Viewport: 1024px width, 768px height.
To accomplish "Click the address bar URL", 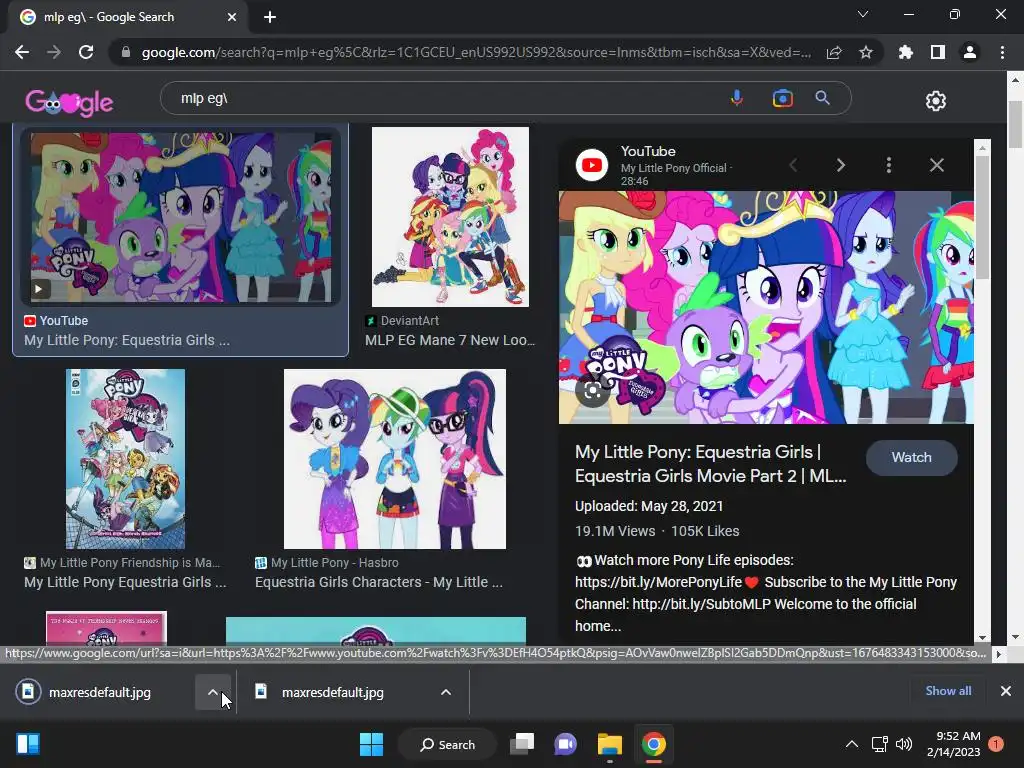I will coord(476,52).
